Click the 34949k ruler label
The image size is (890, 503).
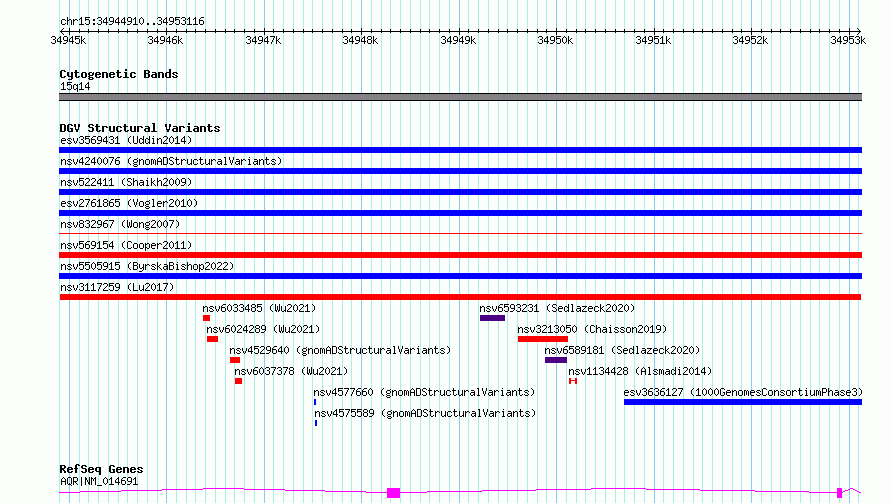[459, 40]
